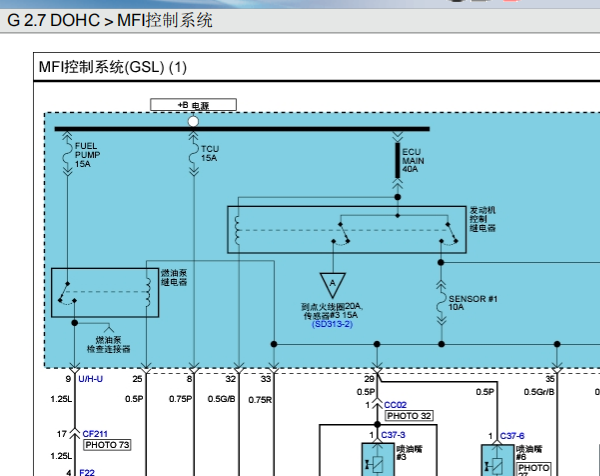Click the PHOTO 32 button

(409, 416)
